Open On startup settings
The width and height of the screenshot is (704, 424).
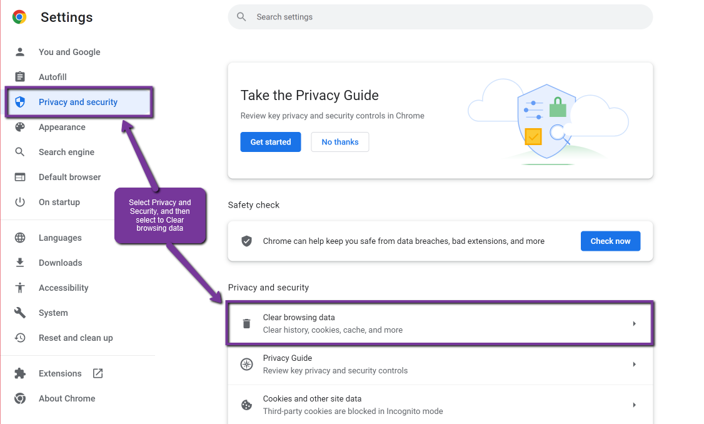pyautogui.click(x=59, y=202)
